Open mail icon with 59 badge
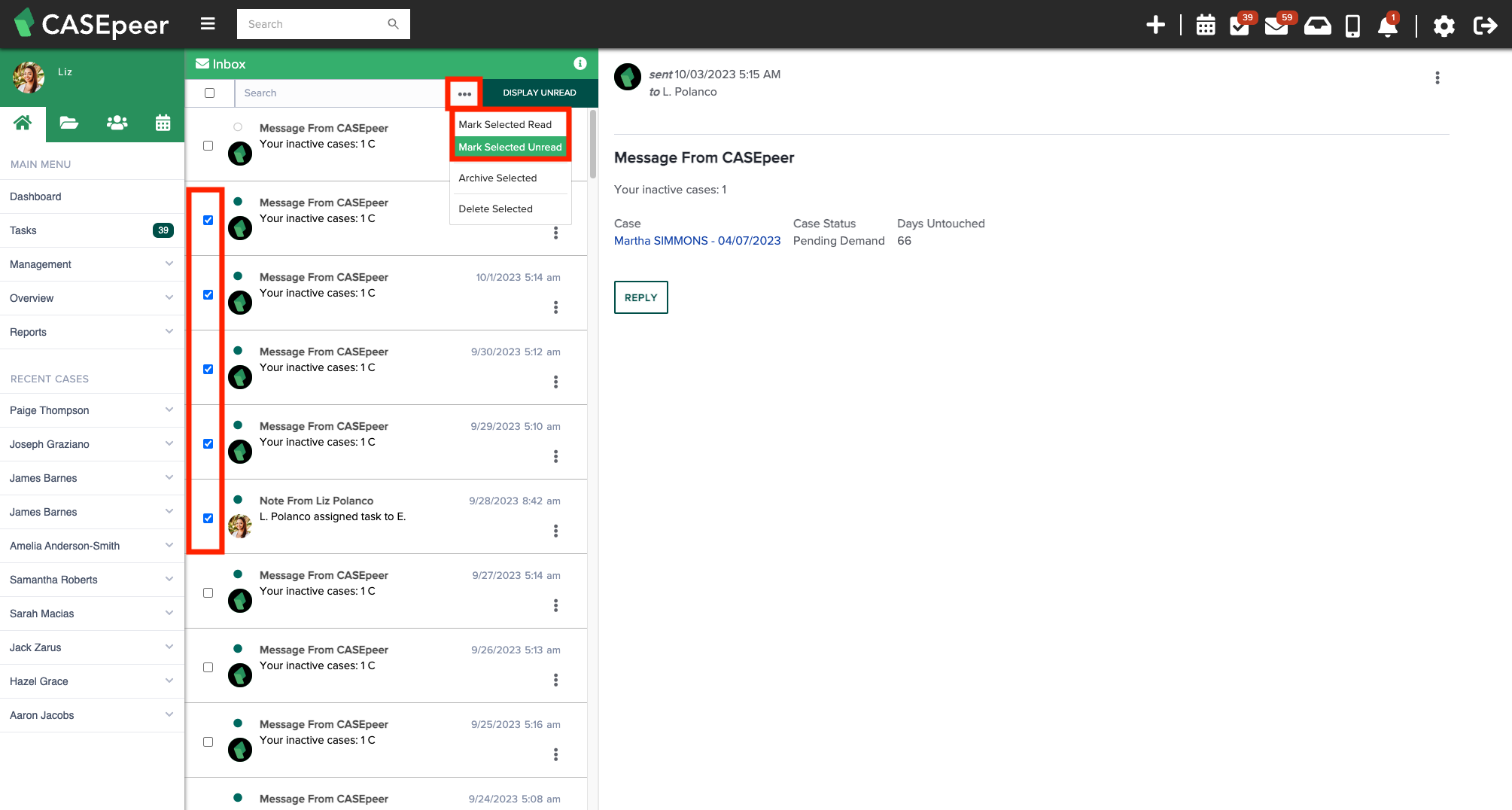 (1276, 26)
